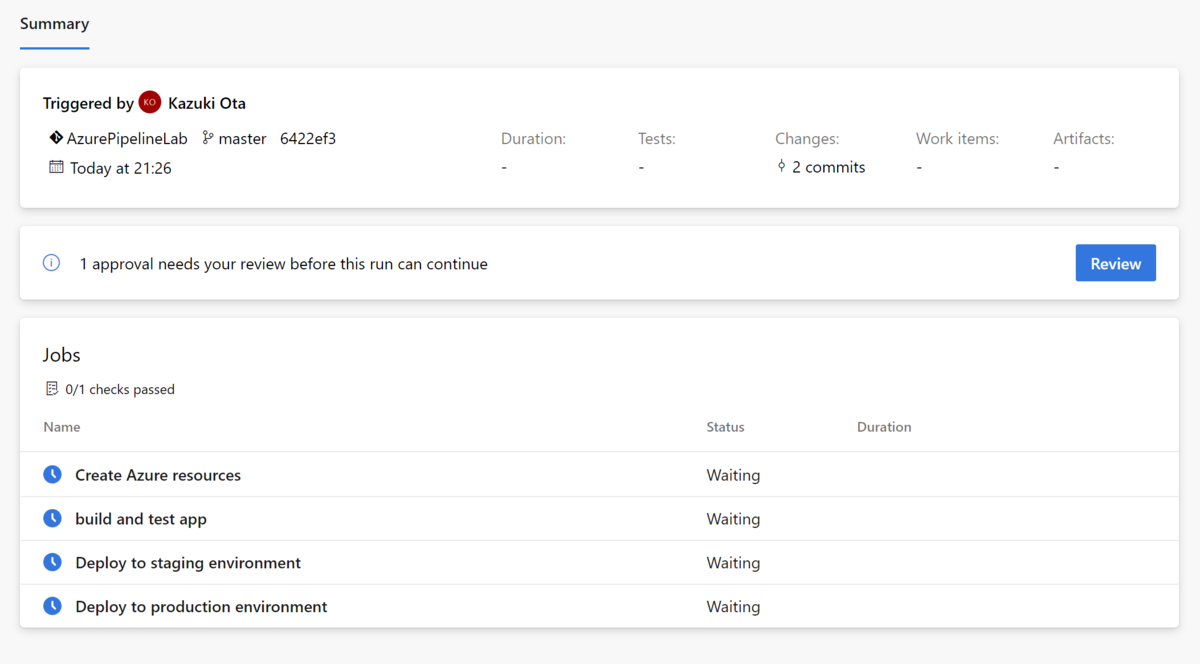
Task: Click the calendar icon beside Today at 21:26
Action: click(56, 167)
